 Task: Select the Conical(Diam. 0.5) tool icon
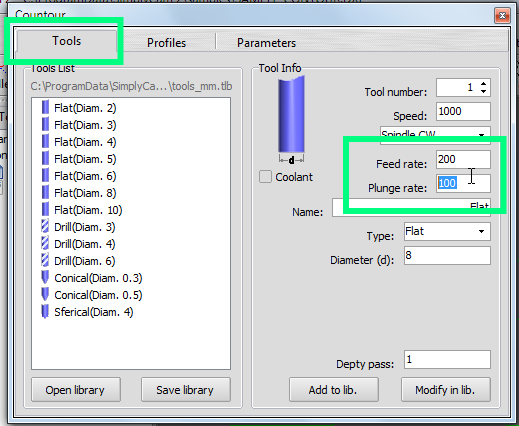click(x=45, y=295)
